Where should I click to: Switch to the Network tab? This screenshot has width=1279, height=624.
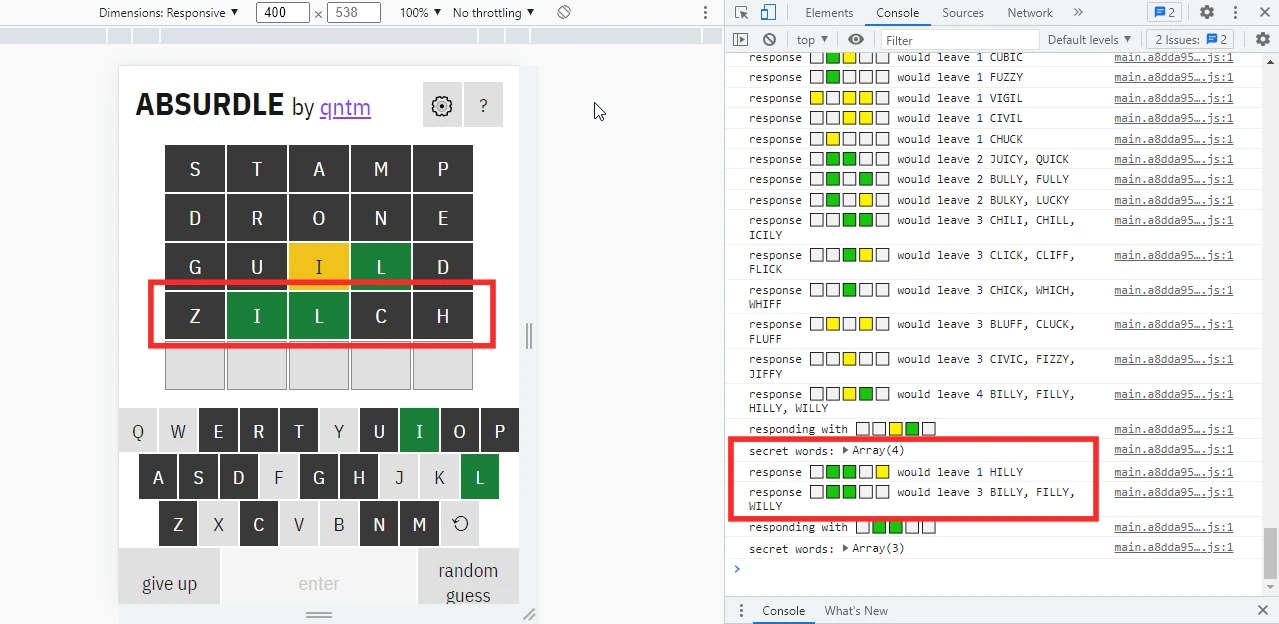click(x=1030, y=13)
